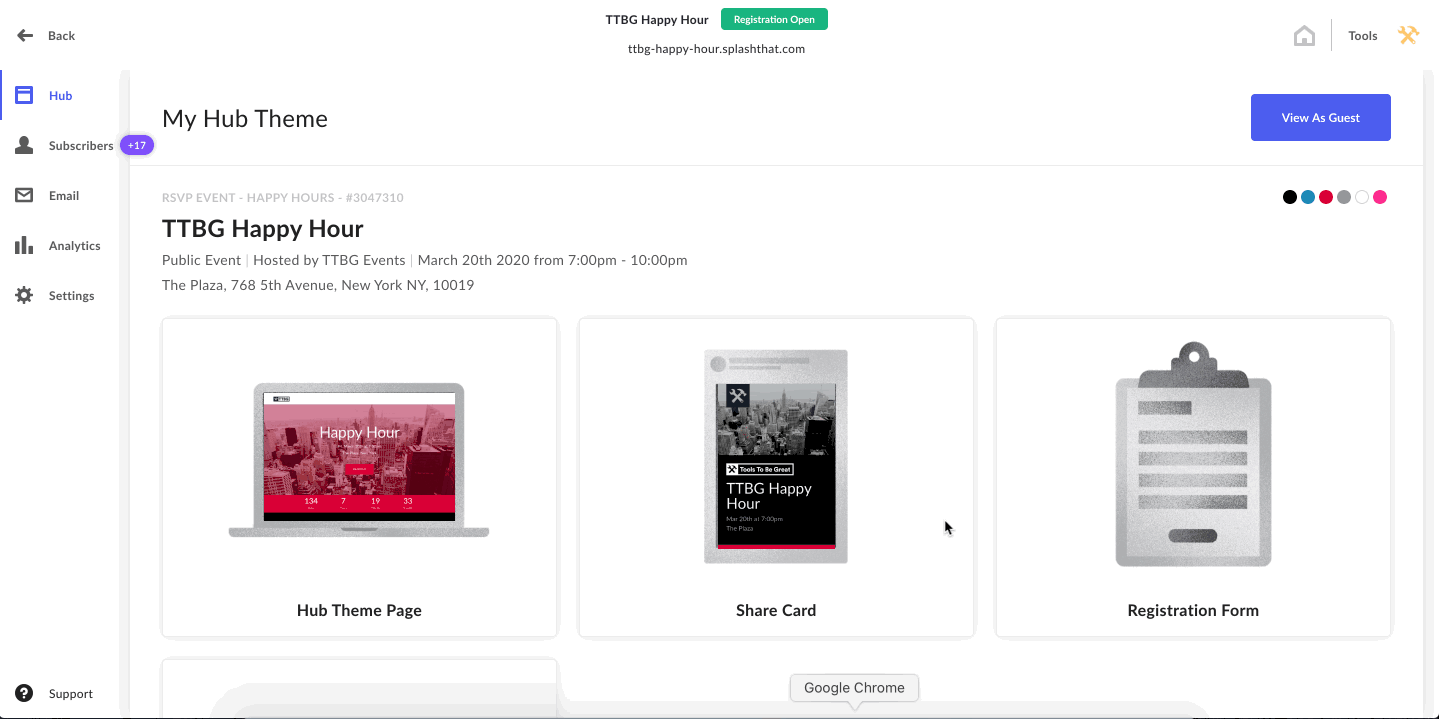1439x719 pixels.
Task: Open the Tools hammer and wrench icon
Action: (1408, 36)
